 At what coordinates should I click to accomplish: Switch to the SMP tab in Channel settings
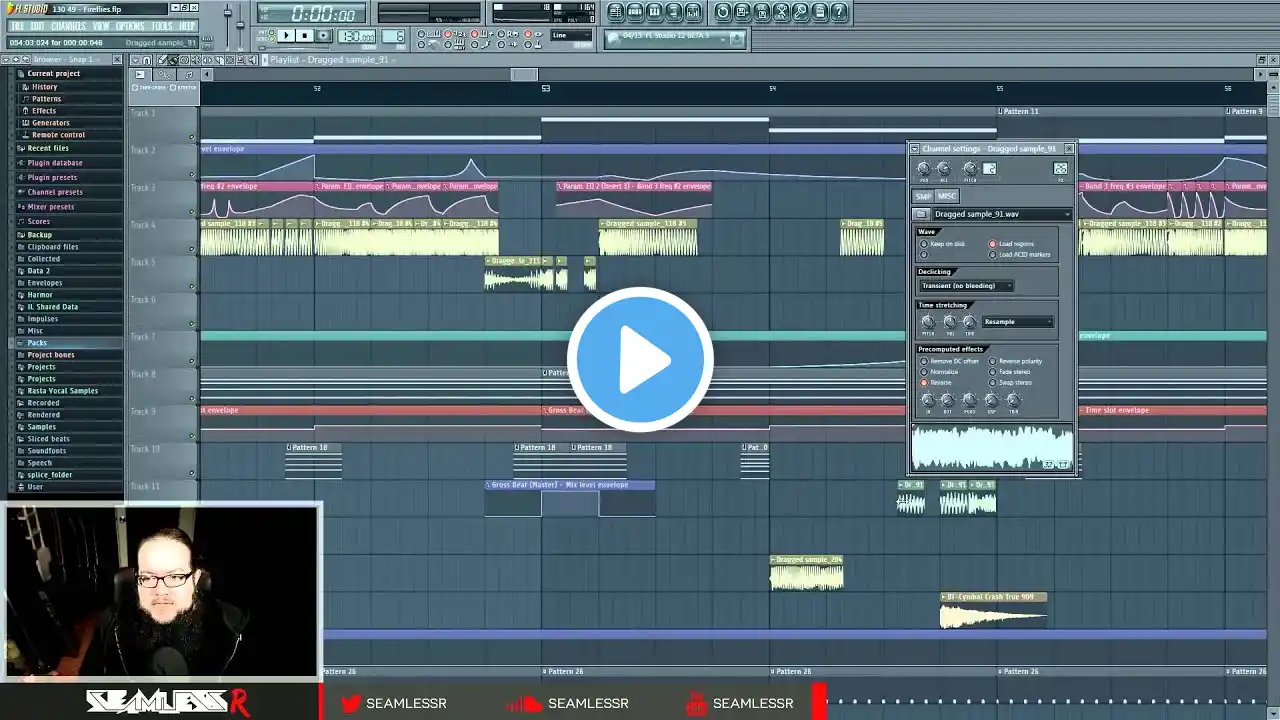(923, 196)
